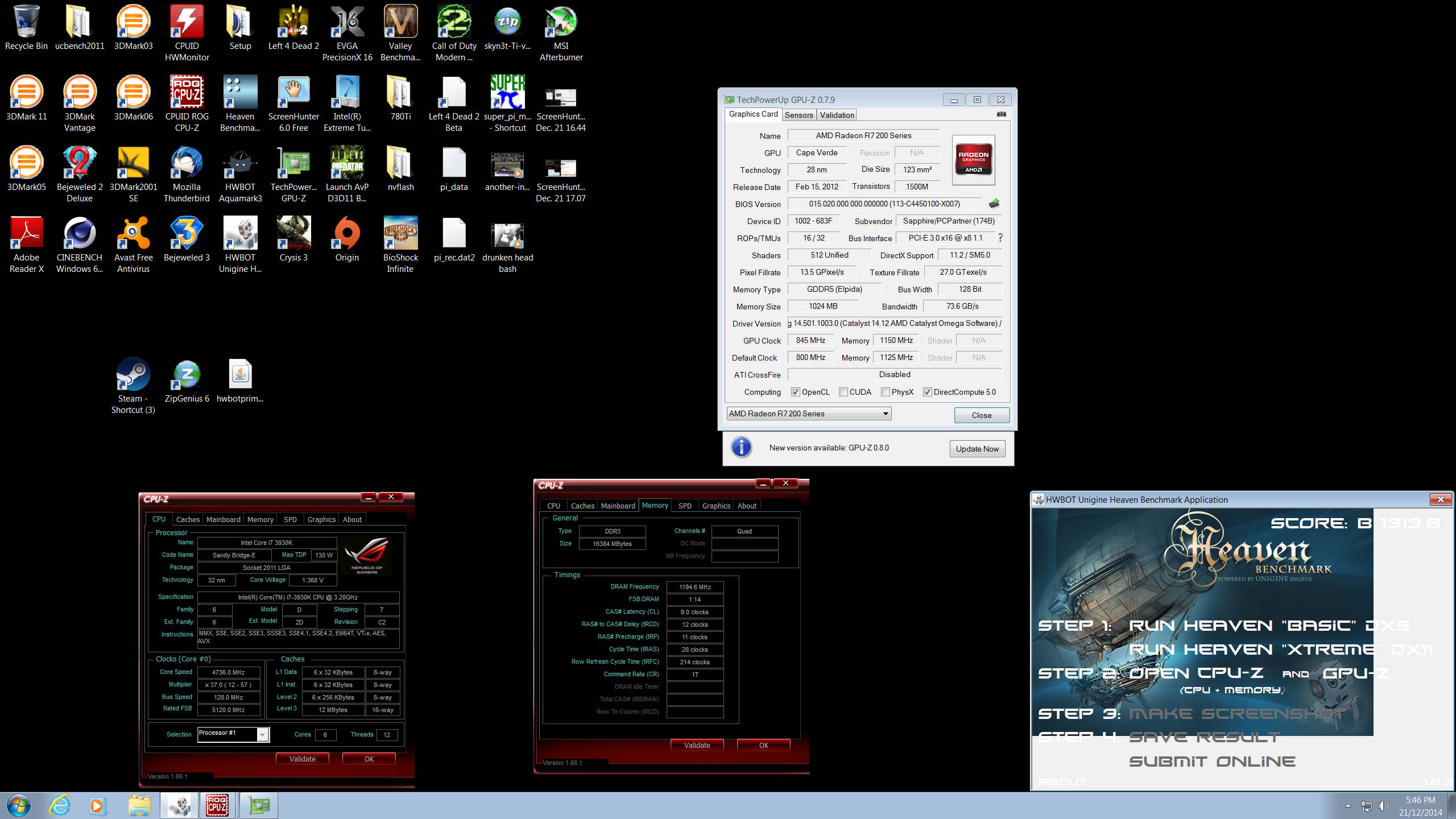Open Caches tab in left CPU-Z window
This screenshot has width=1456, height=819.
click(188, 519)
